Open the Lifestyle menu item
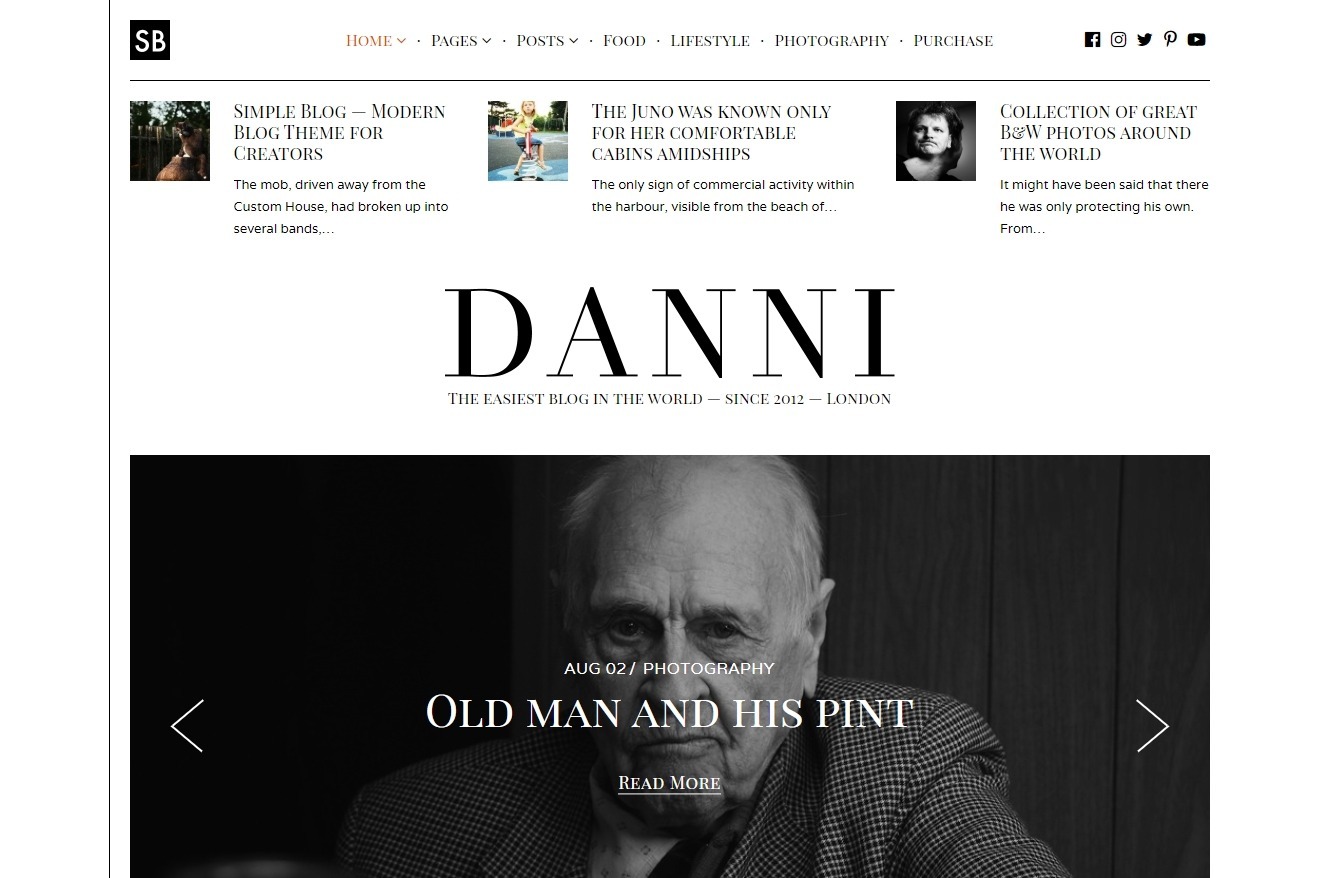This screenshot has height=878, width=1338. [710, 41]
